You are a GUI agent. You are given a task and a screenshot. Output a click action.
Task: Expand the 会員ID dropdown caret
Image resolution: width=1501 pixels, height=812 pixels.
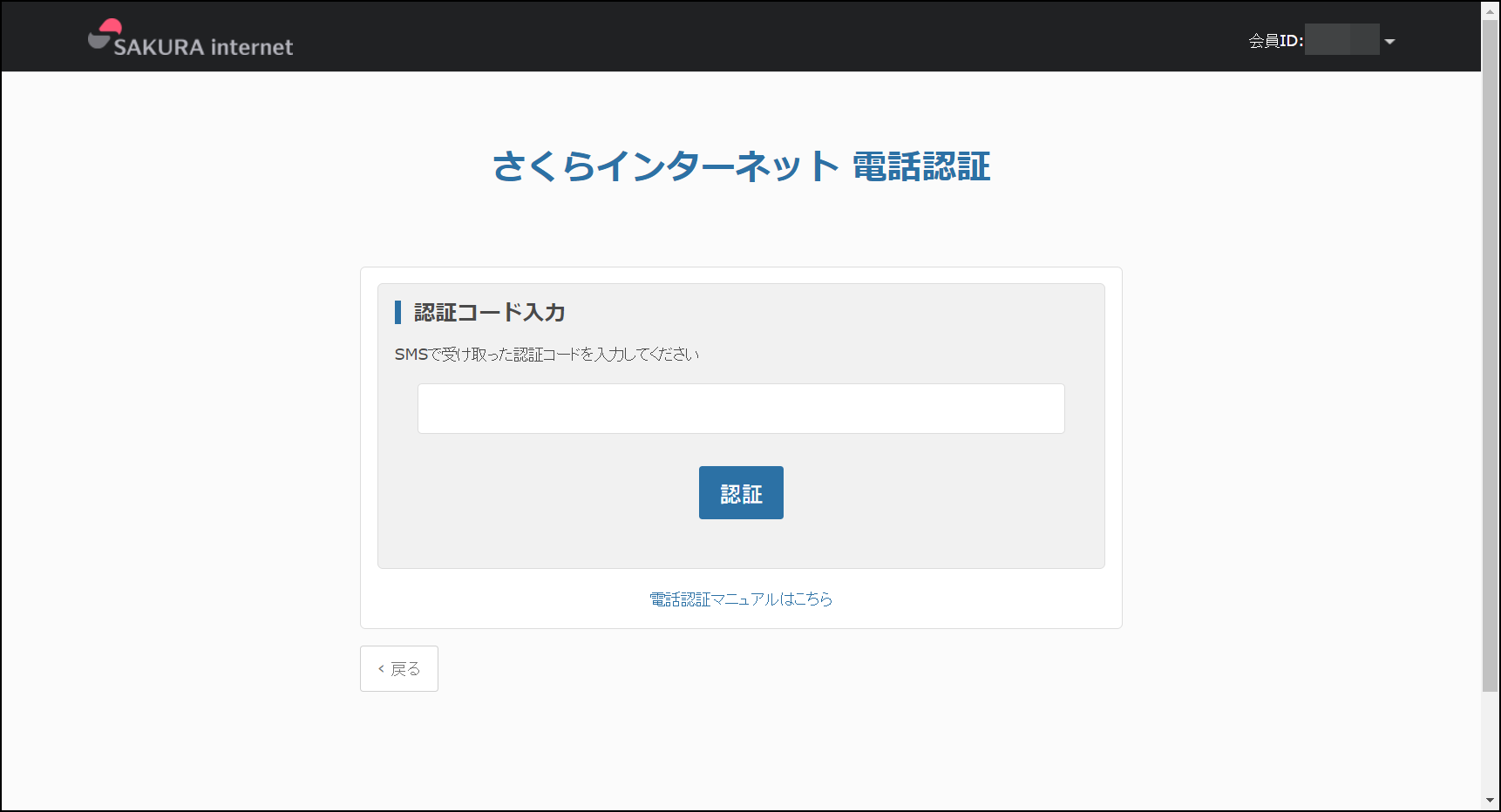tap(1389, 42)
